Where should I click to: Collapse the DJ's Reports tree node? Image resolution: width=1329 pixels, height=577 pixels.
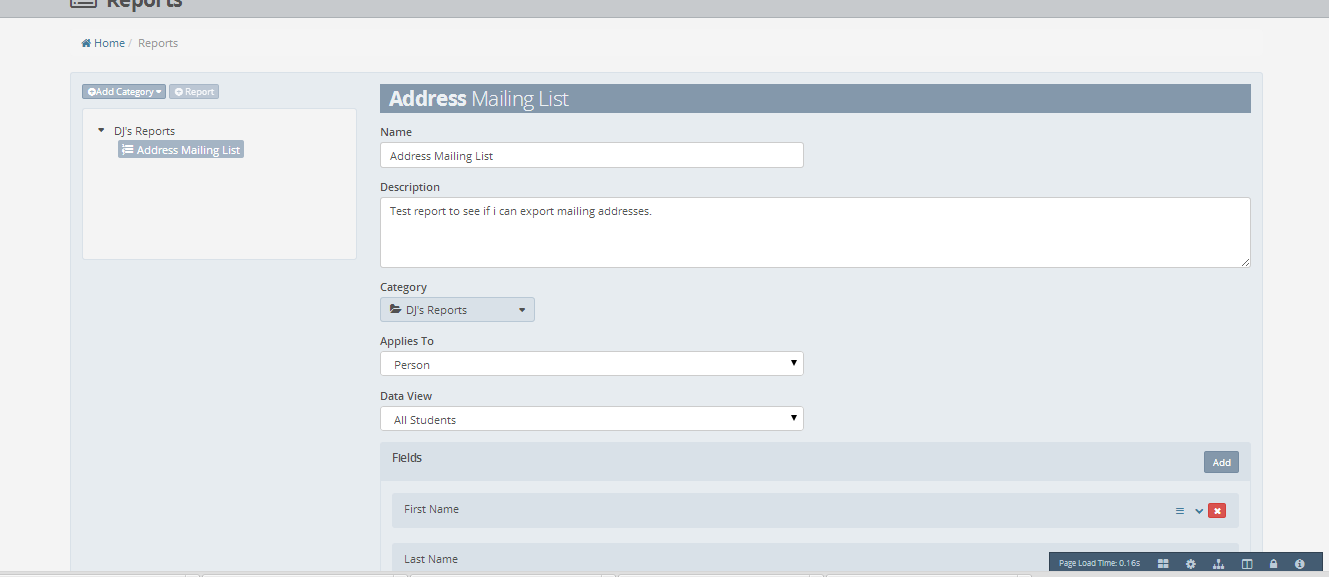[101, 131]
